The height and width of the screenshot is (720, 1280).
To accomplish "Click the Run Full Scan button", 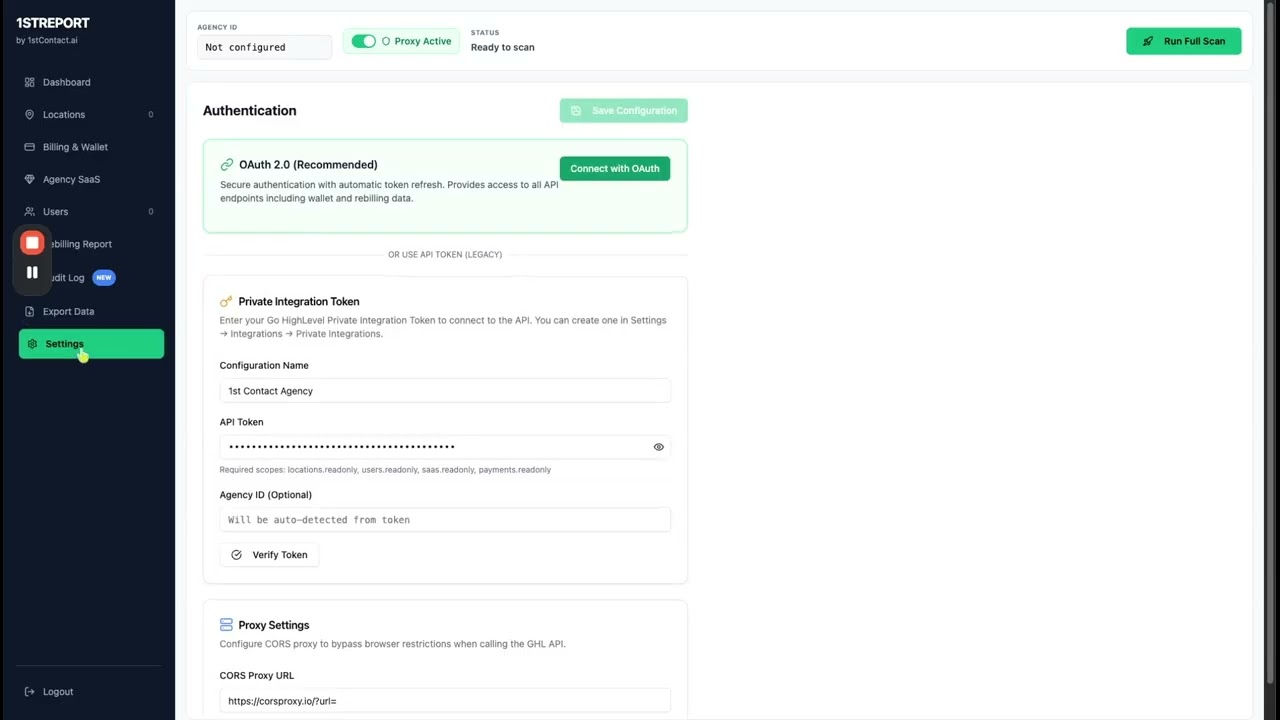I will 1183,41.
